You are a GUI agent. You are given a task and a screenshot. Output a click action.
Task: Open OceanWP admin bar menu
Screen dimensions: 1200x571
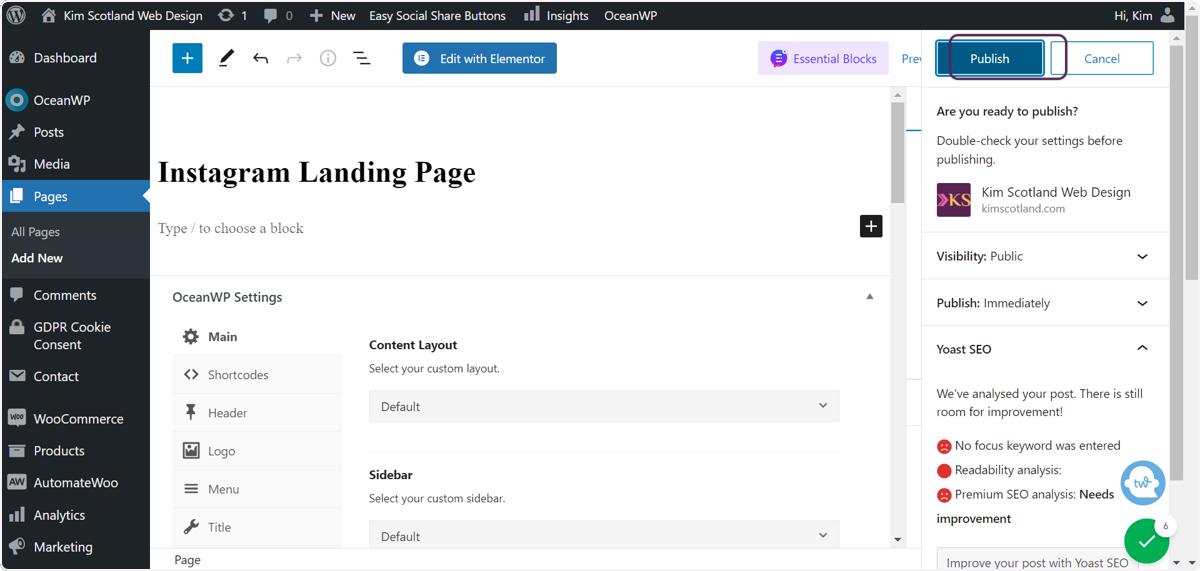(630, 15)
